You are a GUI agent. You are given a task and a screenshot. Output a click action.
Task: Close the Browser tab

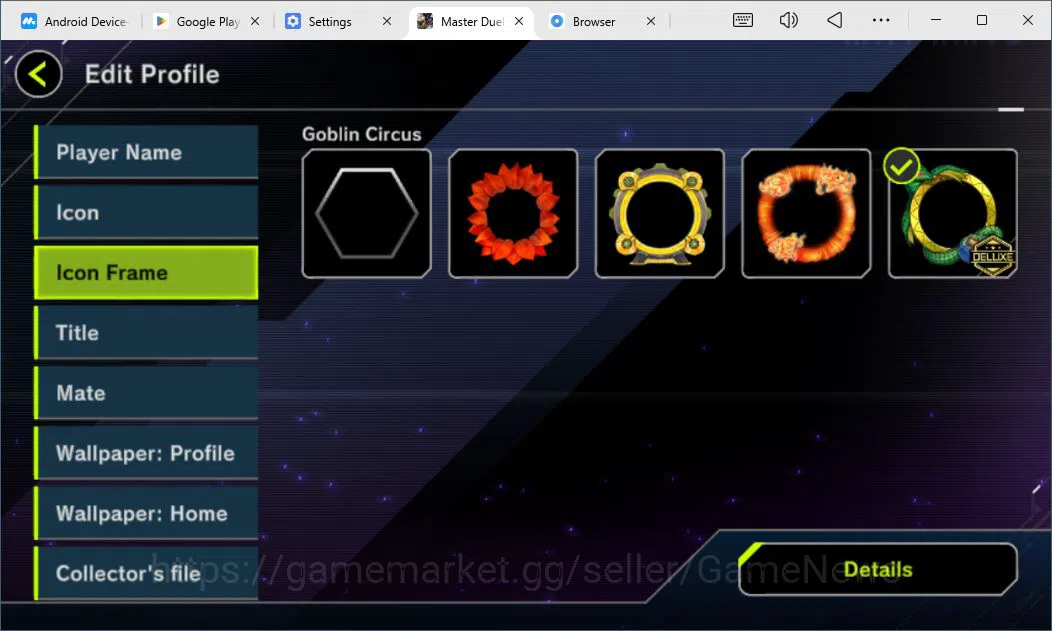(650, 21)
